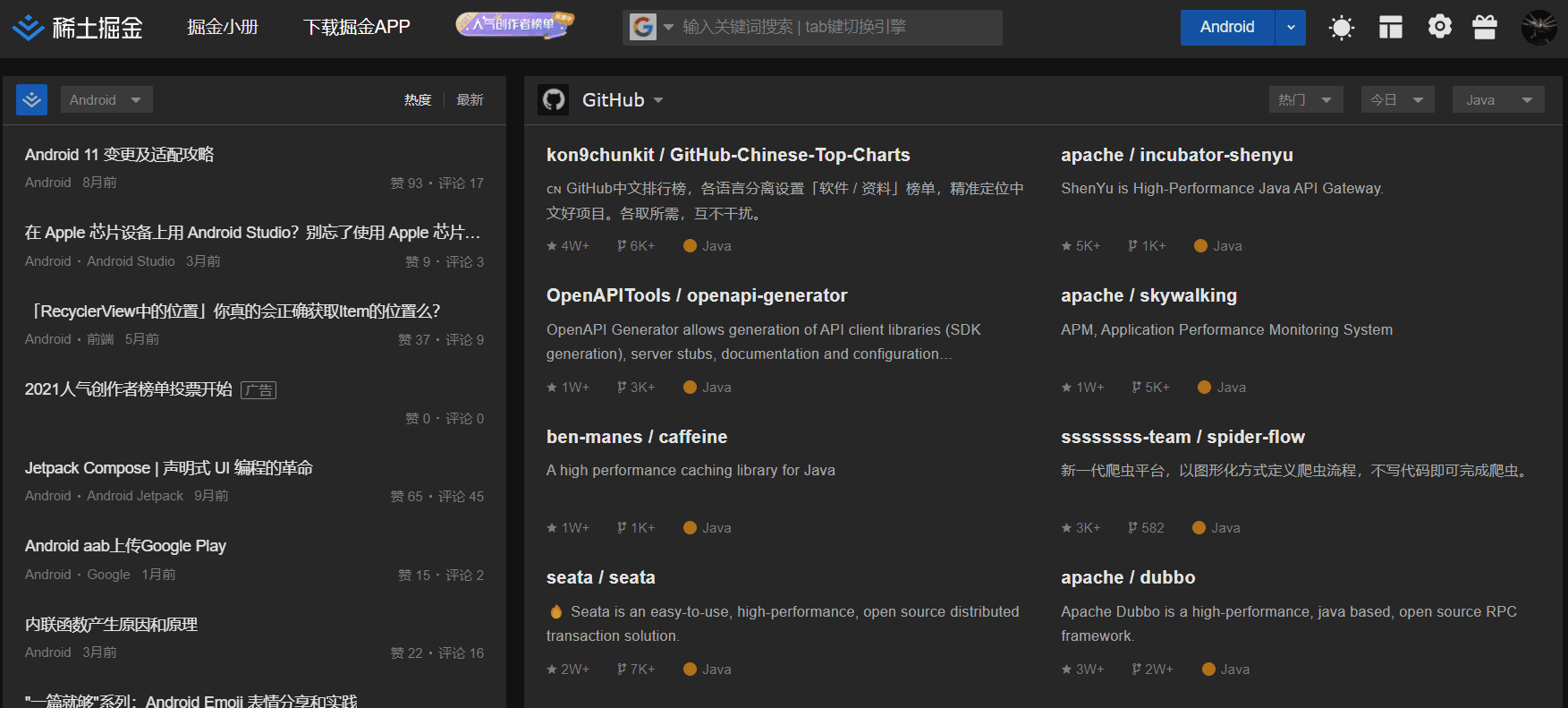Open 下载掘金APP in top navigation
Screen dimensions: 1568x708
[357, 28]
